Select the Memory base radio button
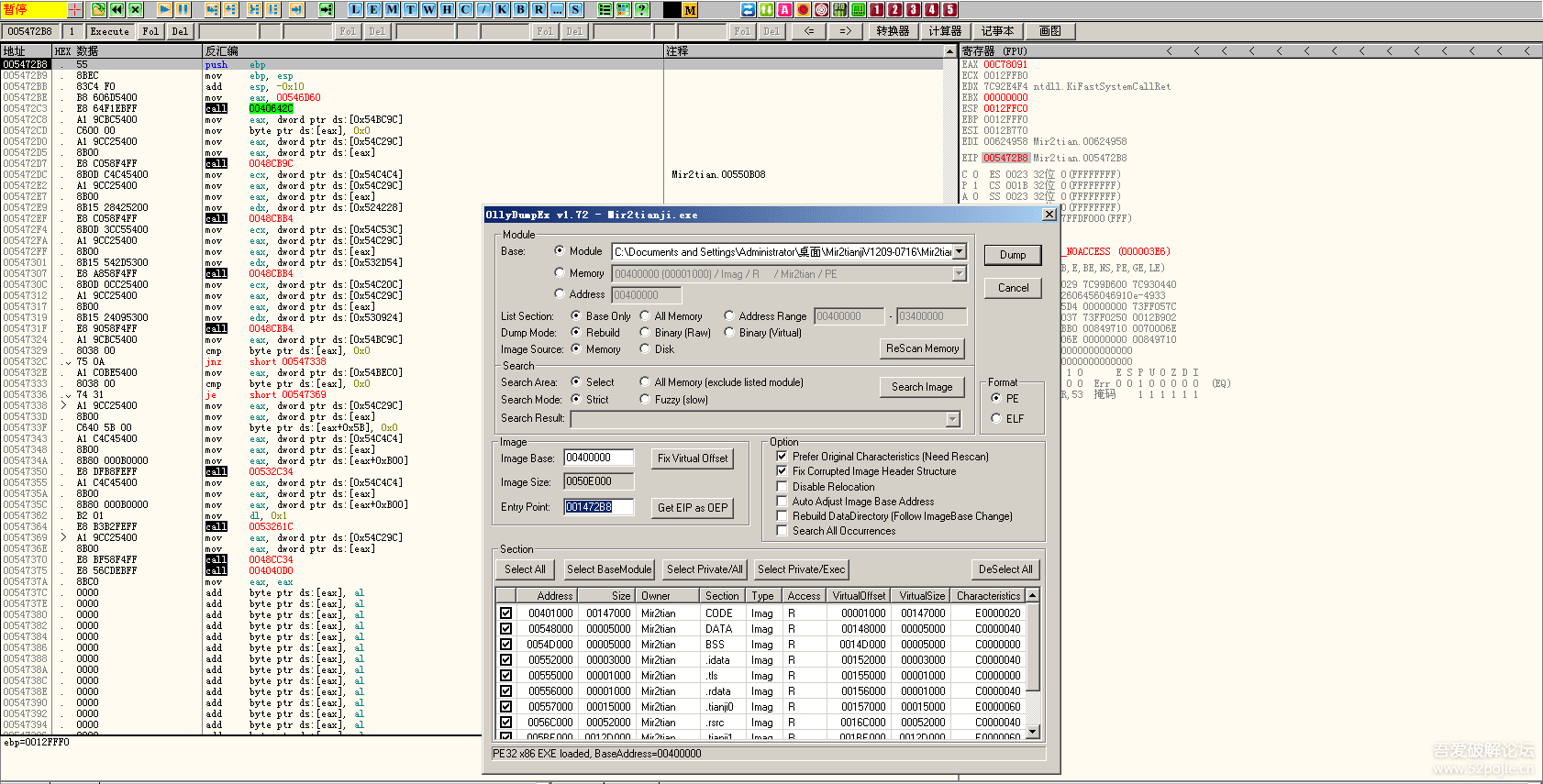The width and height of the screenshot is (1543, 784). (x=560, y=272)
